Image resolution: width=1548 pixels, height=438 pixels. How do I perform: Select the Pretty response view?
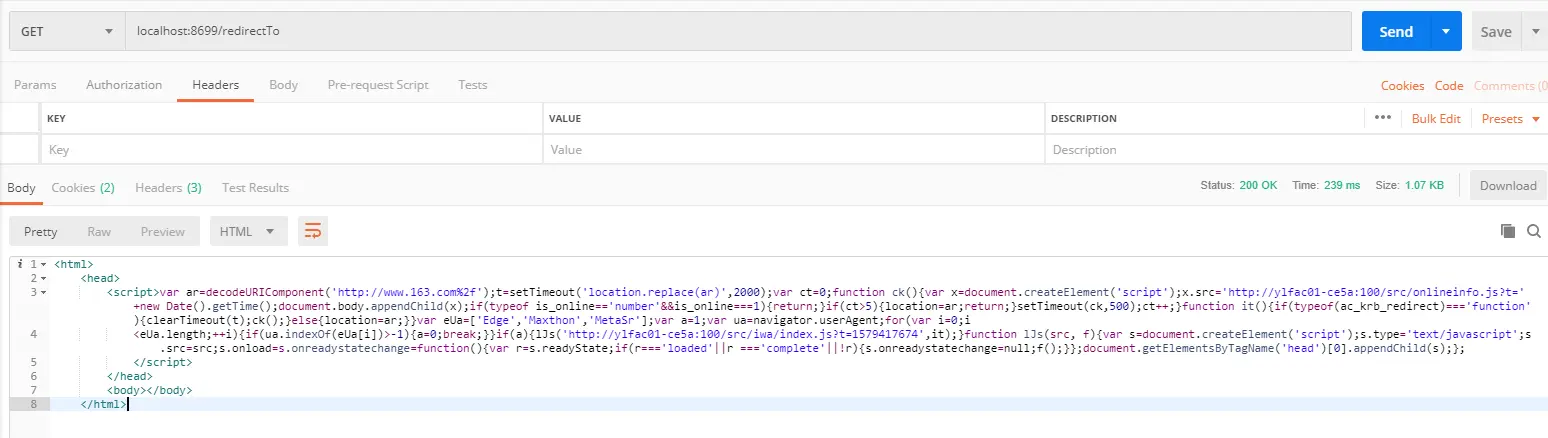click(40, 231)
